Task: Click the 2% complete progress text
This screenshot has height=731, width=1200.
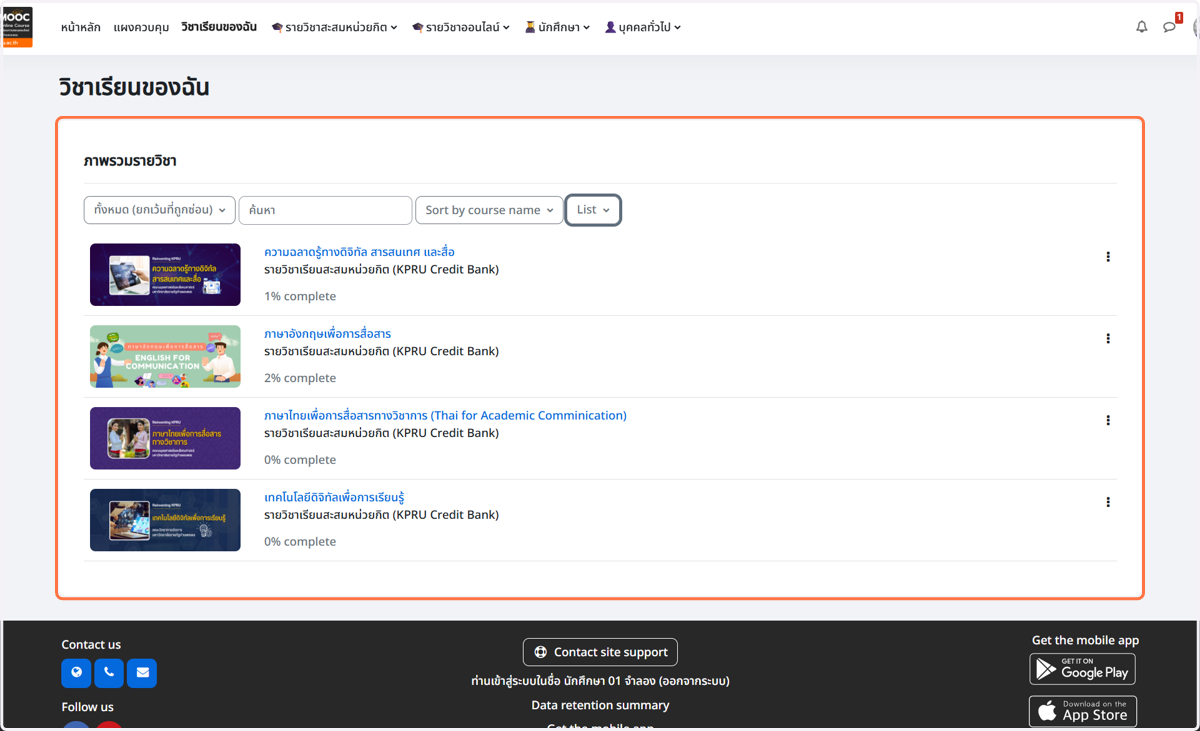Action: click(300, 378)
